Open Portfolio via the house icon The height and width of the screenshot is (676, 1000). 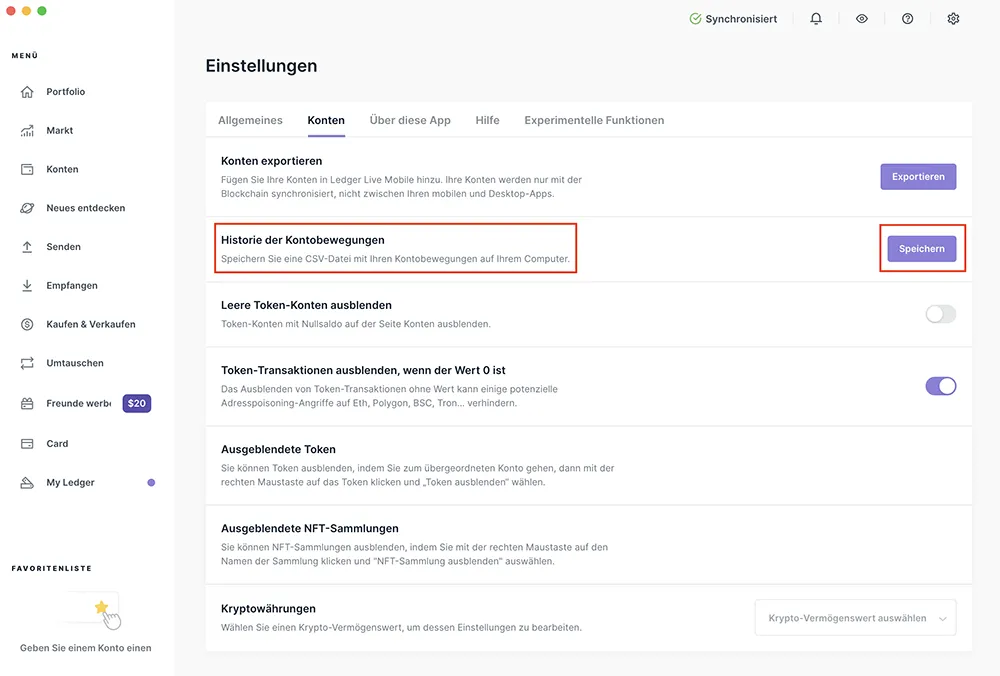[x=27, y=92]
